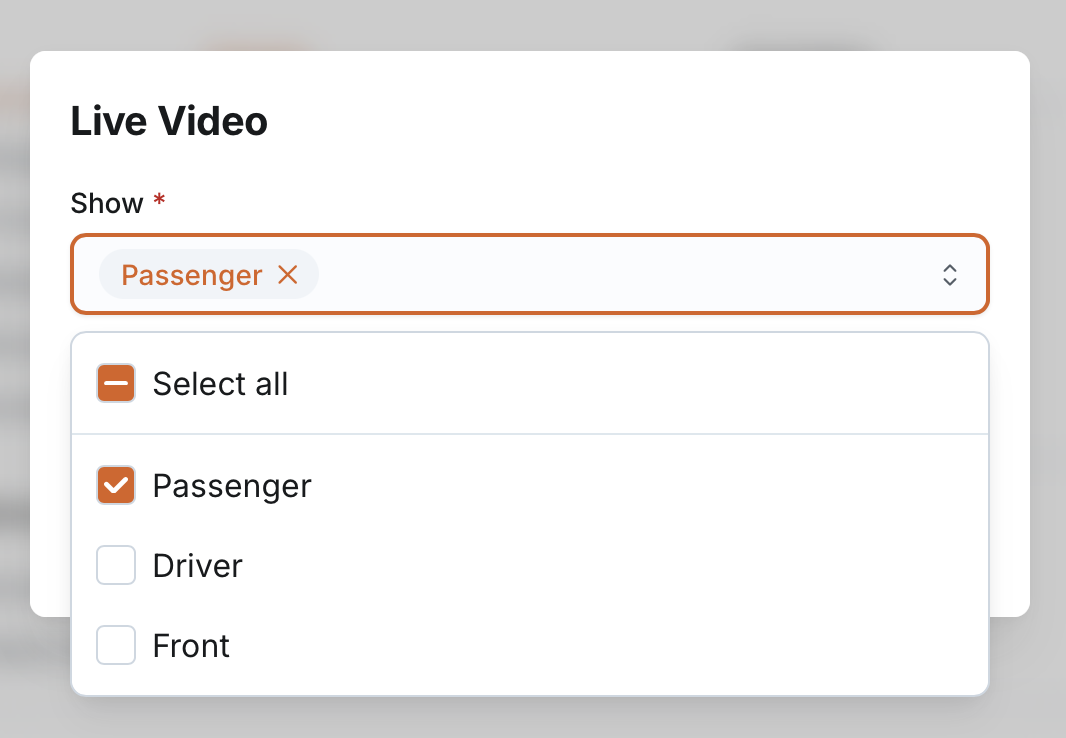Uncheck the Passenger checkbox in the list

point(116,486)
